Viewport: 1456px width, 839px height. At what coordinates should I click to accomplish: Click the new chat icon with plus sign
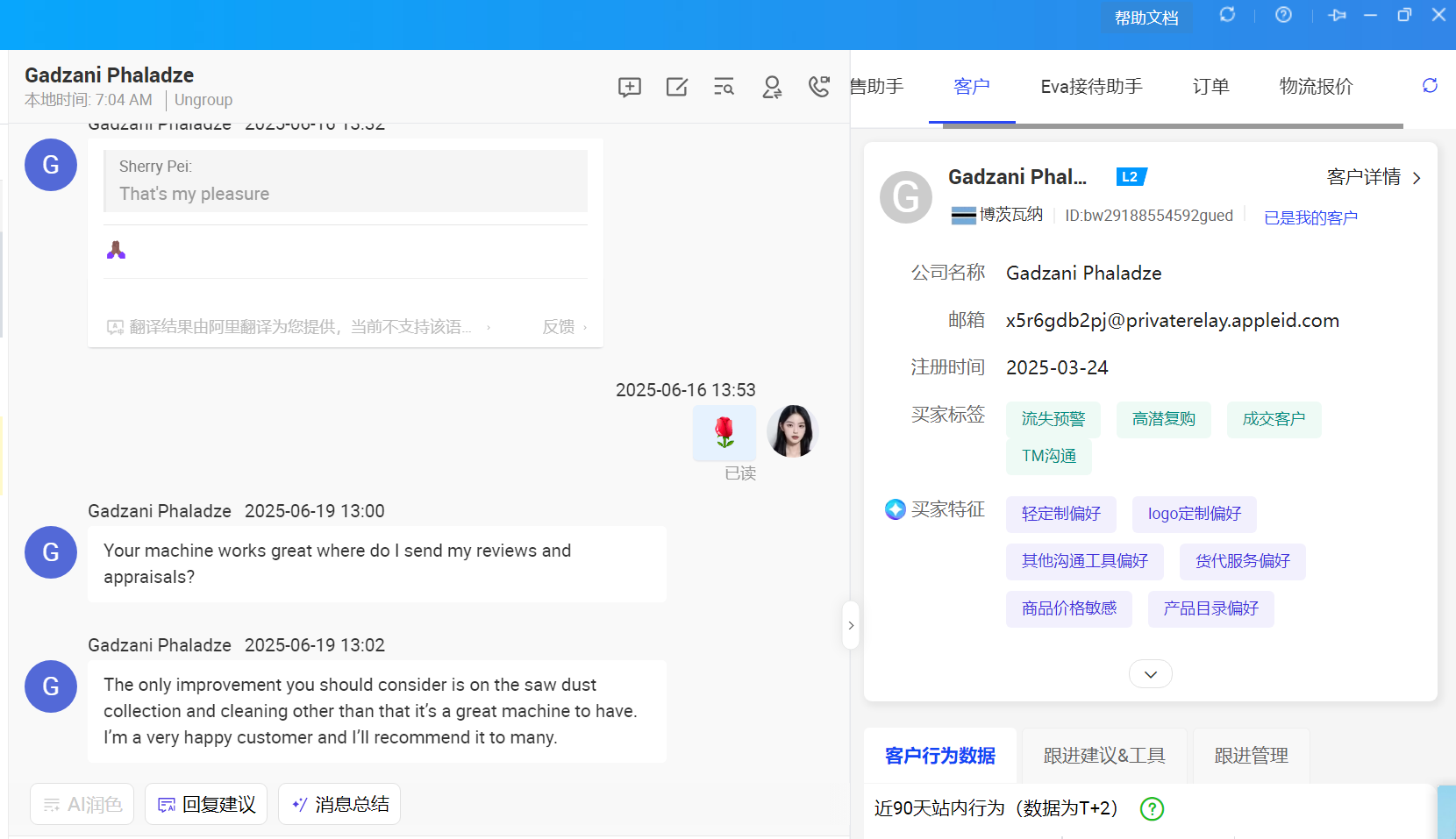pos(629,87)
